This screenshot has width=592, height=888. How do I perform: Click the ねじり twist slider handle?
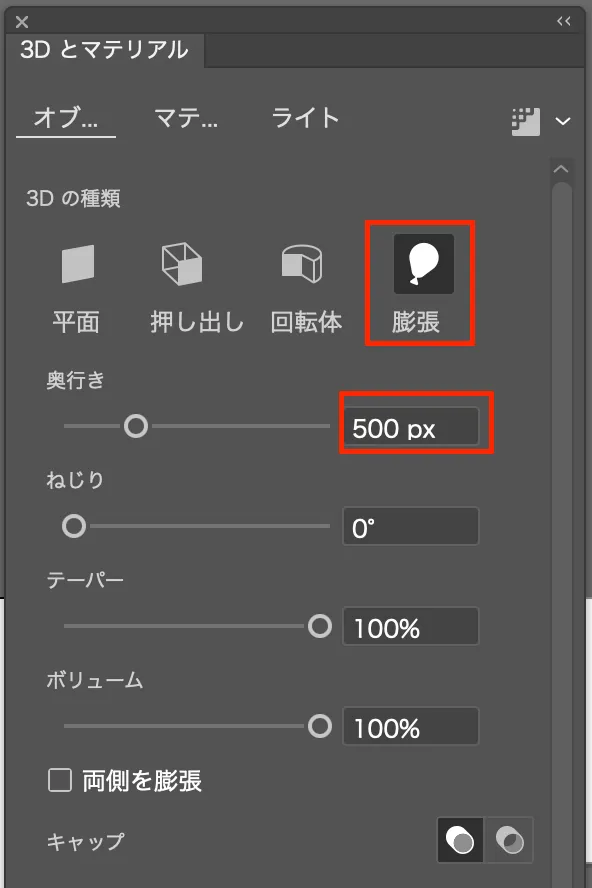coord(74,526)
